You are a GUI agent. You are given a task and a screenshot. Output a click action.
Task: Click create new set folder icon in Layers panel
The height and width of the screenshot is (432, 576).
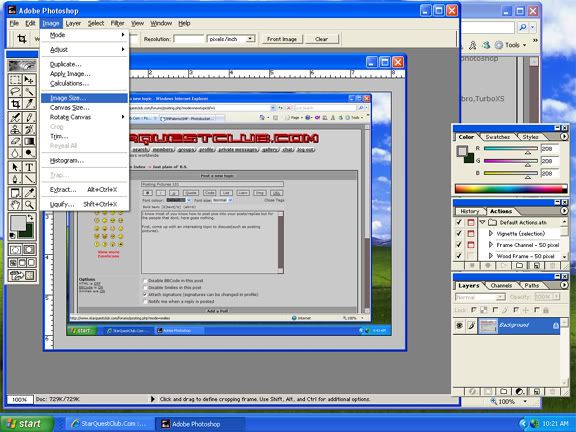(504, 392)
